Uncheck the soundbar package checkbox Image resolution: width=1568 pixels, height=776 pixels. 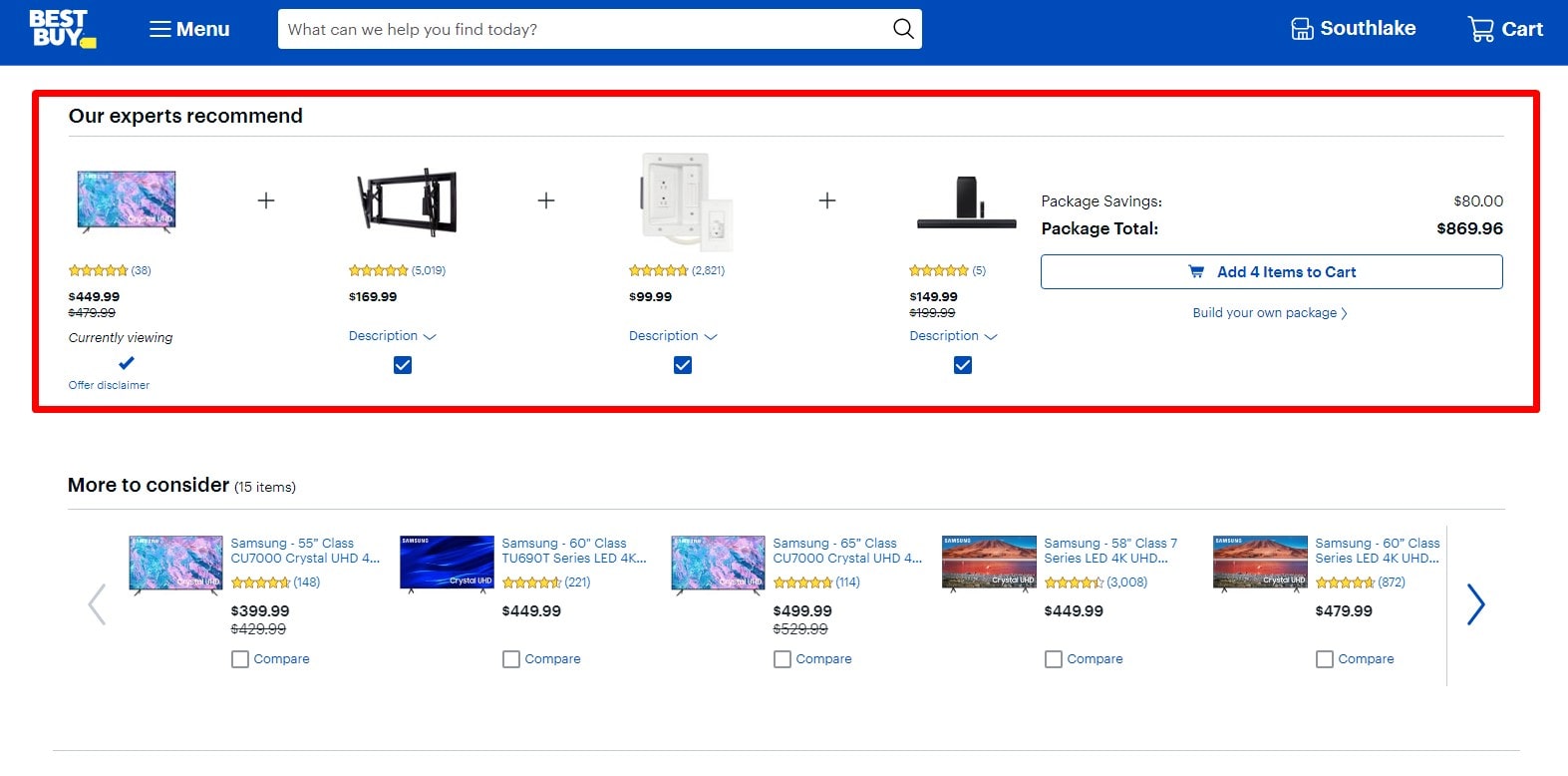coord(963,365)
